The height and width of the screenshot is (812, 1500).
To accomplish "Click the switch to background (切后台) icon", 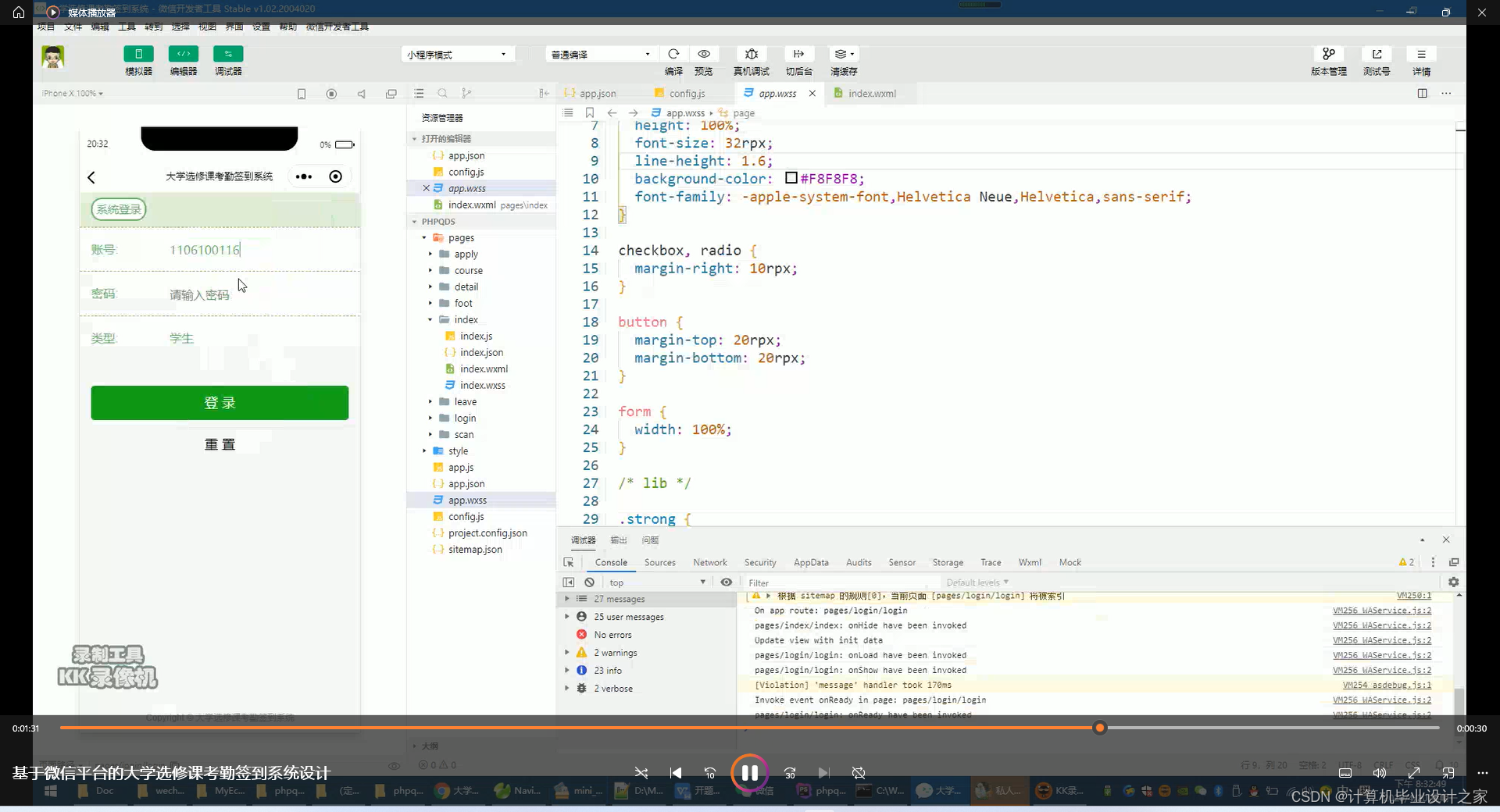I will coord(798,54).
